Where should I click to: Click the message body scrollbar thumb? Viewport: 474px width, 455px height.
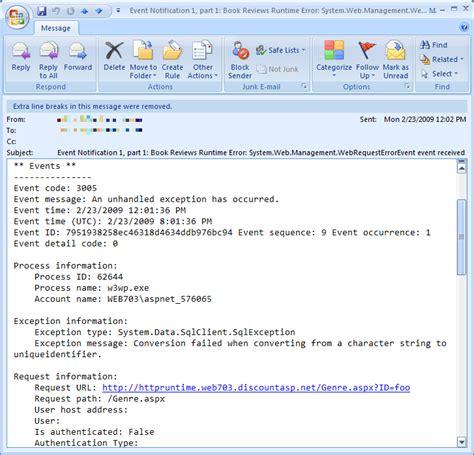pos(462,237)
